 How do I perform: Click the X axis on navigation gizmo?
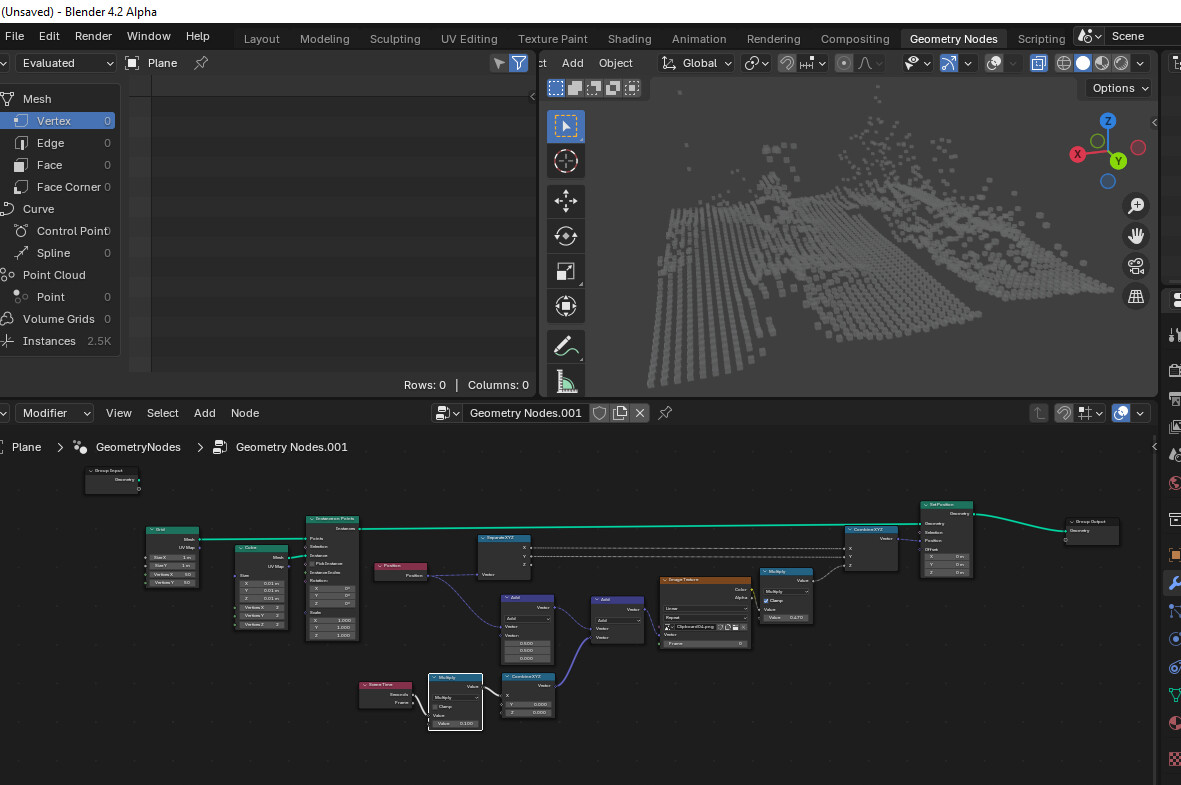tap(1078, 154)
